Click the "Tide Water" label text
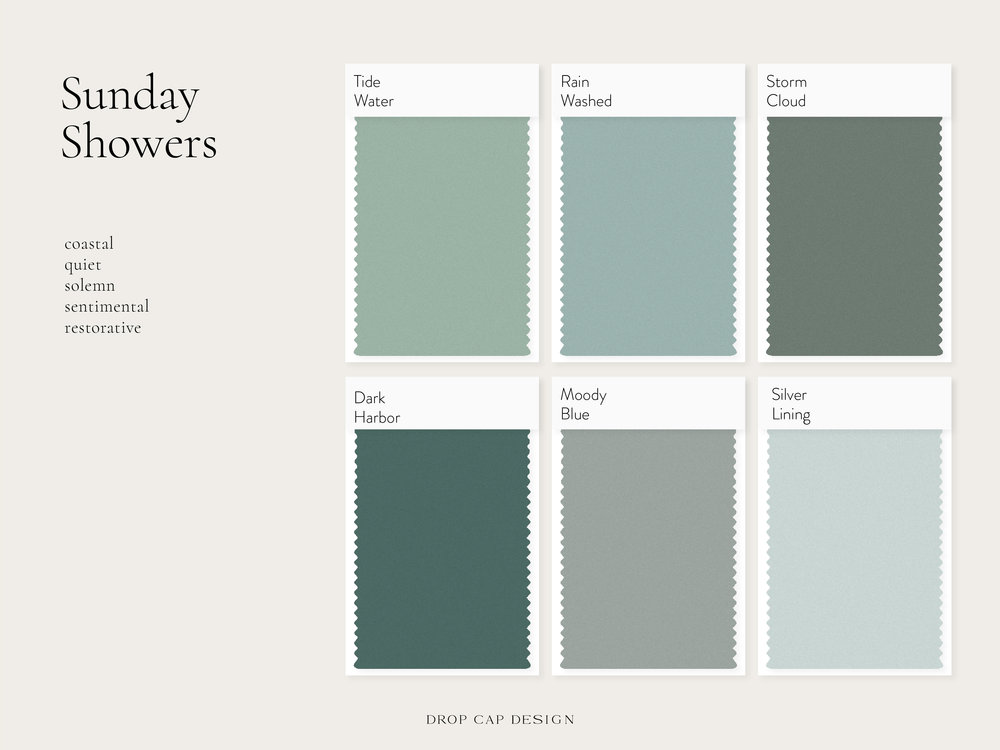 pyautogui.click(x=374, y=91)
